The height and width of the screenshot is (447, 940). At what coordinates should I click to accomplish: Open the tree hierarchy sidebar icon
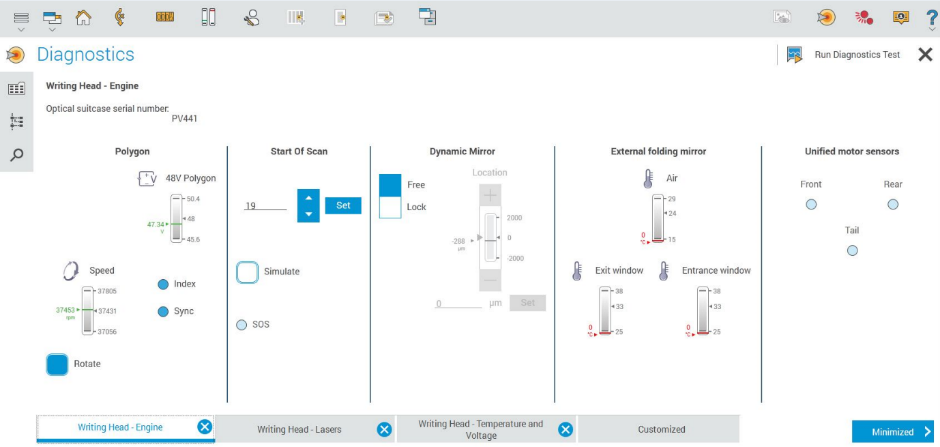coord(16,122)
